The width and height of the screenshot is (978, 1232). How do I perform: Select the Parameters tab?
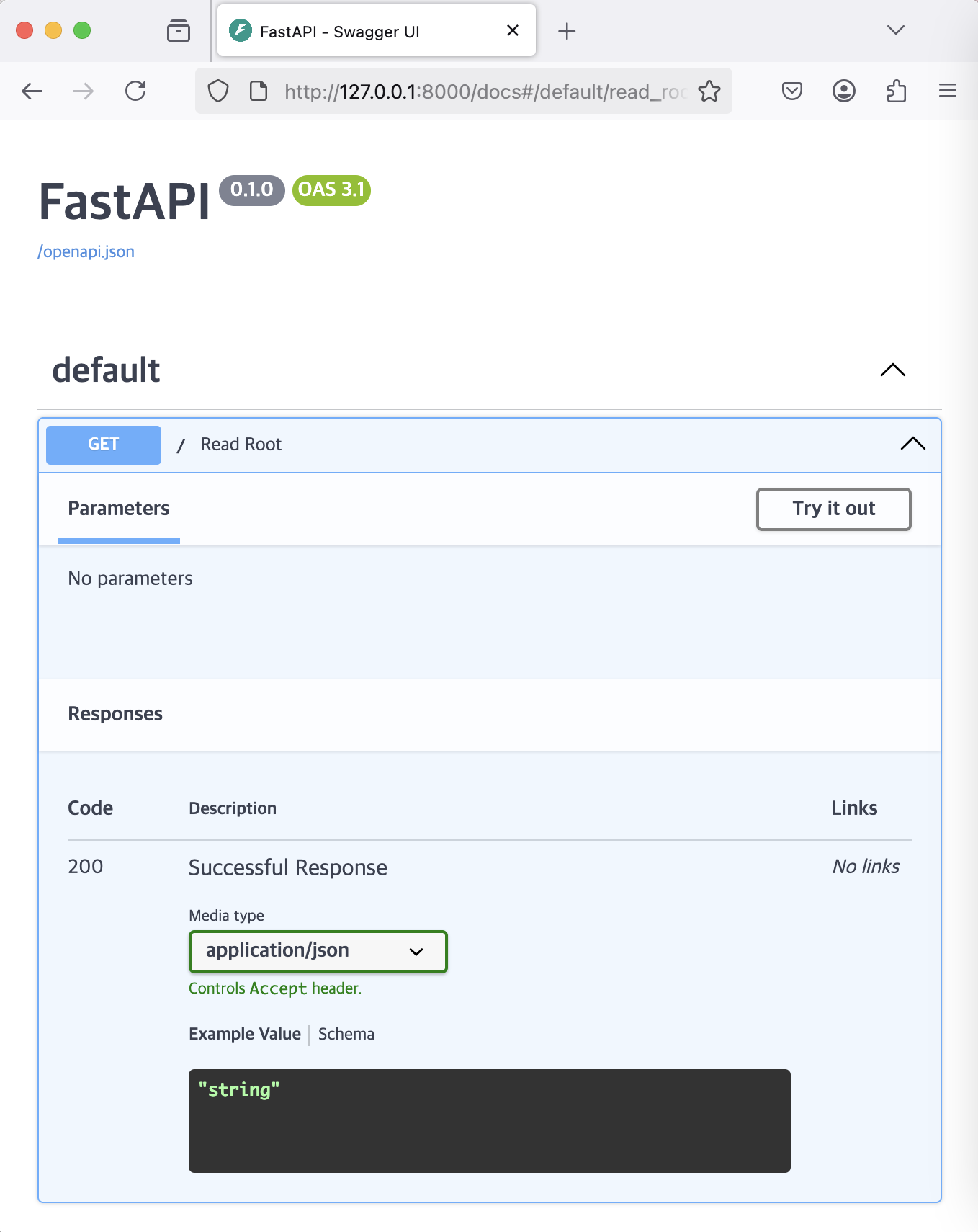[x=119, y=509]
